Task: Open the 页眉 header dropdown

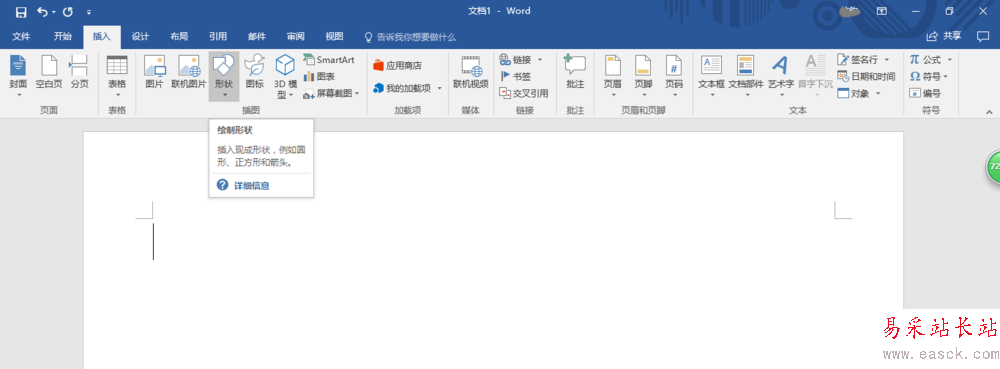Action: [x=613, y=76]
